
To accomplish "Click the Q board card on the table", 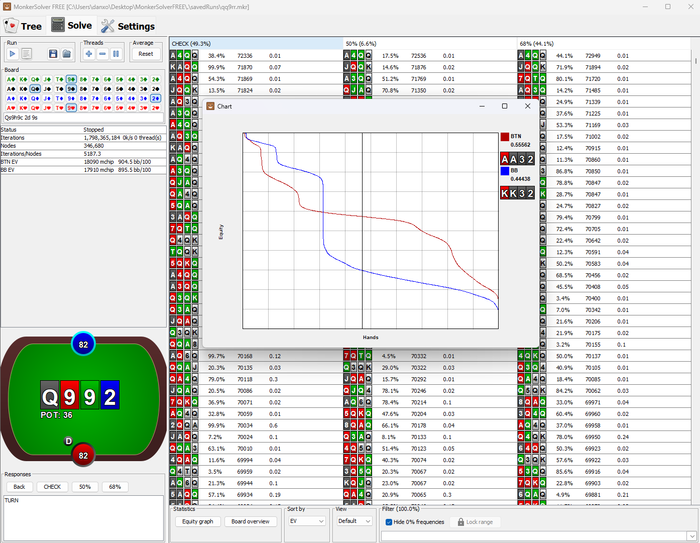I will point(50,396).
